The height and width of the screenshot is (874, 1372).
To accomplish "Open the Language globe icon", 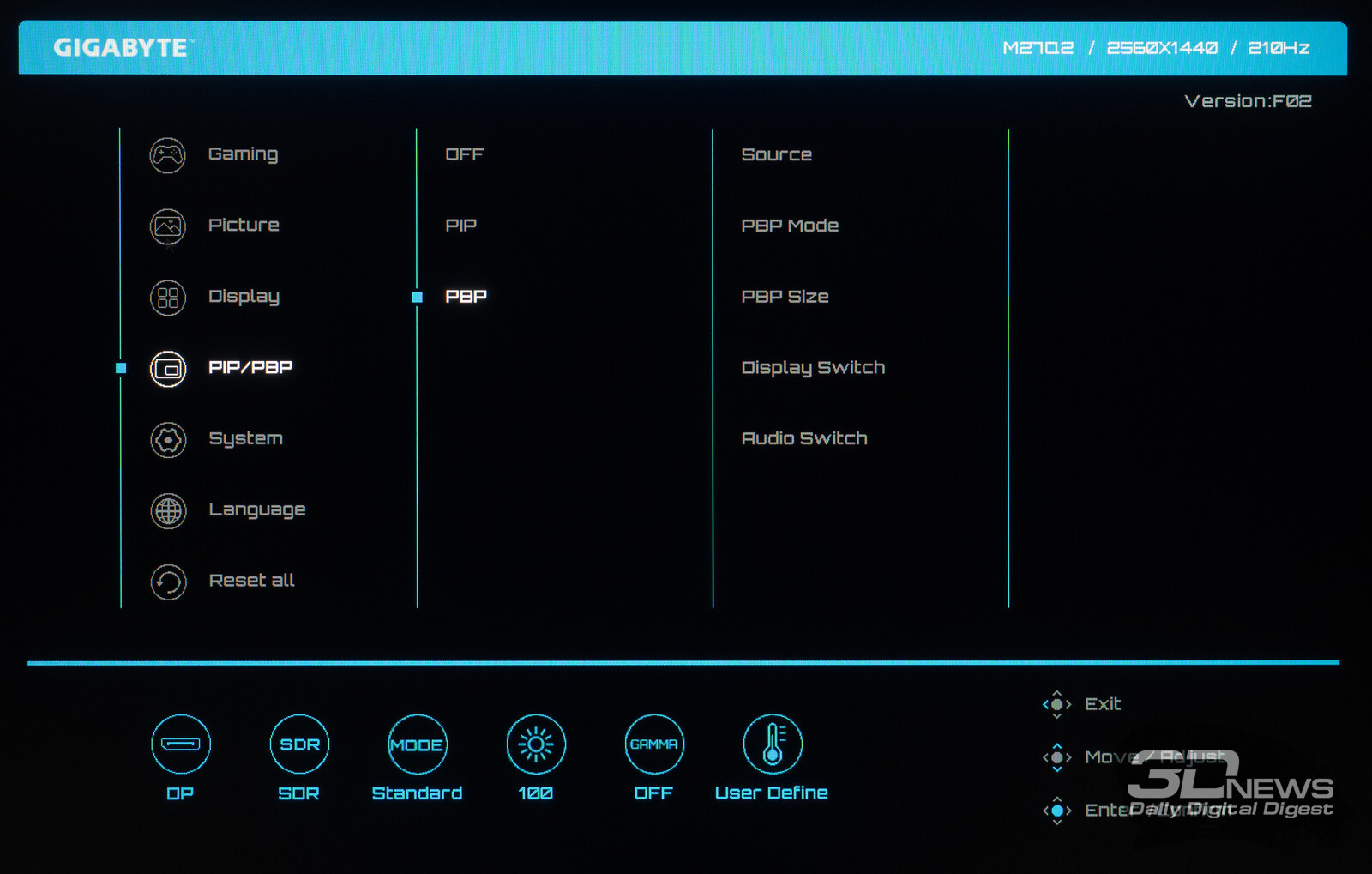I will pos(168,511).
